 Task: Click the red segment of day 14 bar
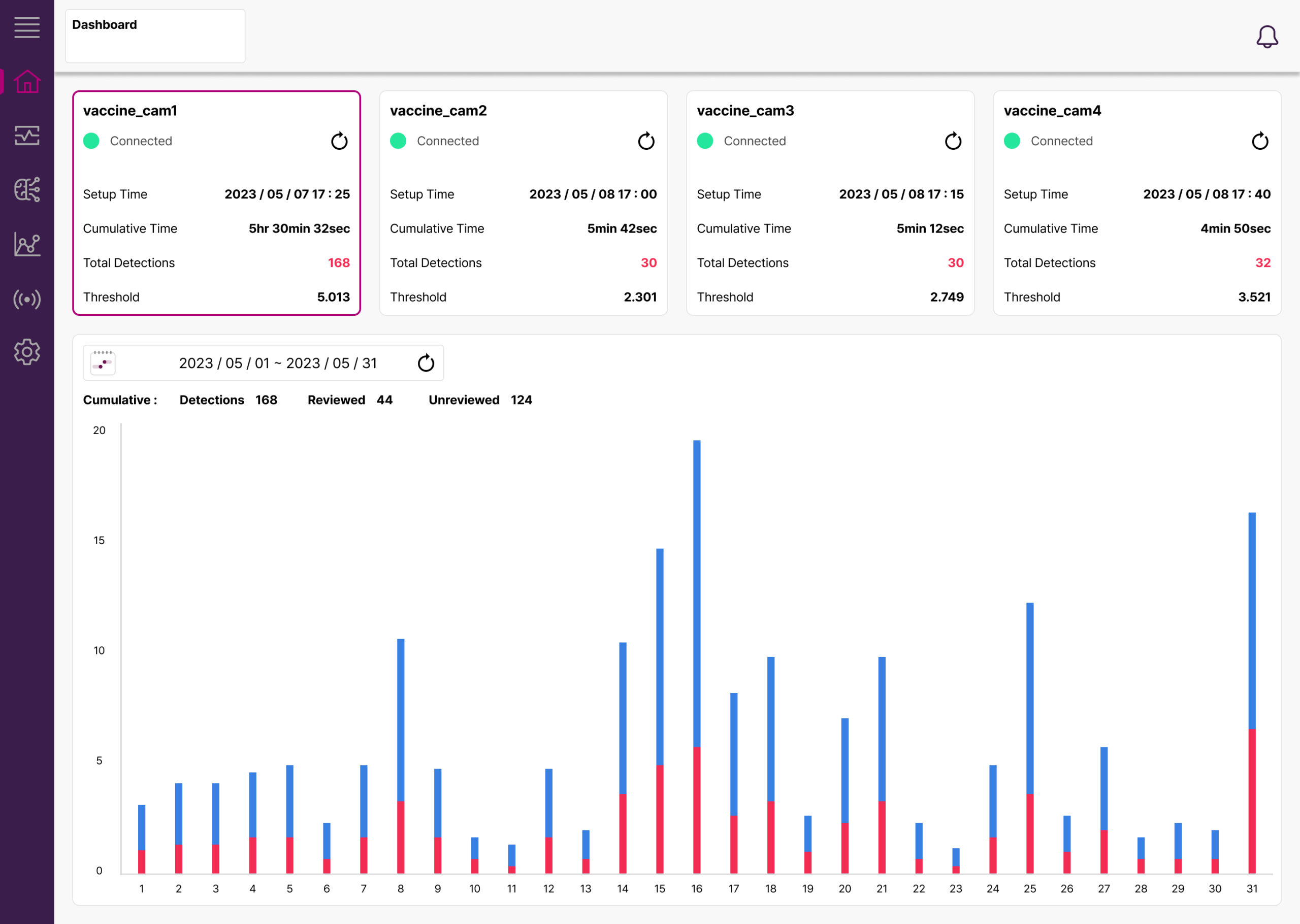(623, 834)
